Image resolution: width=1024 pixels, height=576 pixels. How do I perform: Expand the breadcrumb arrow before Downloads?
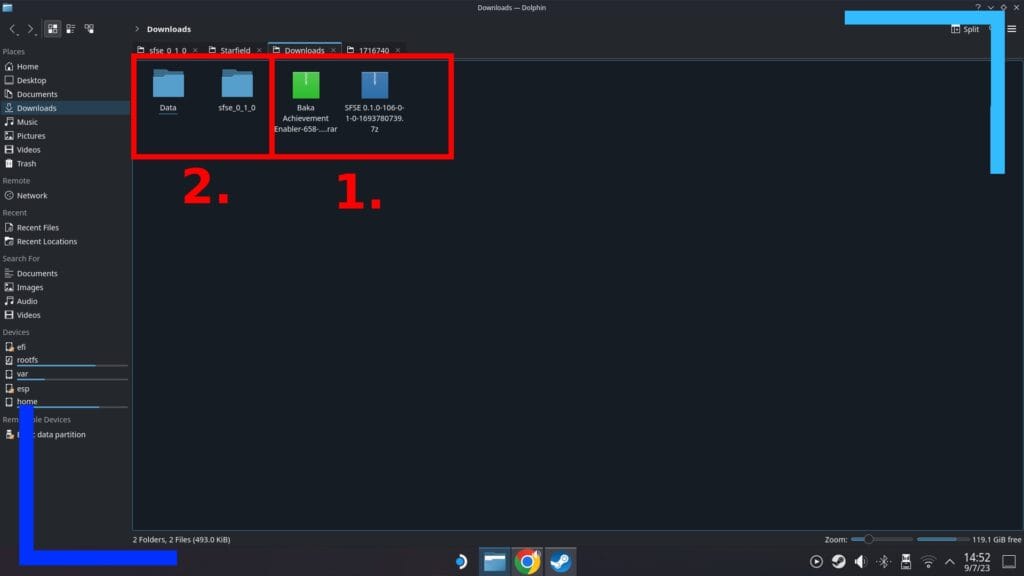point(137,29)
